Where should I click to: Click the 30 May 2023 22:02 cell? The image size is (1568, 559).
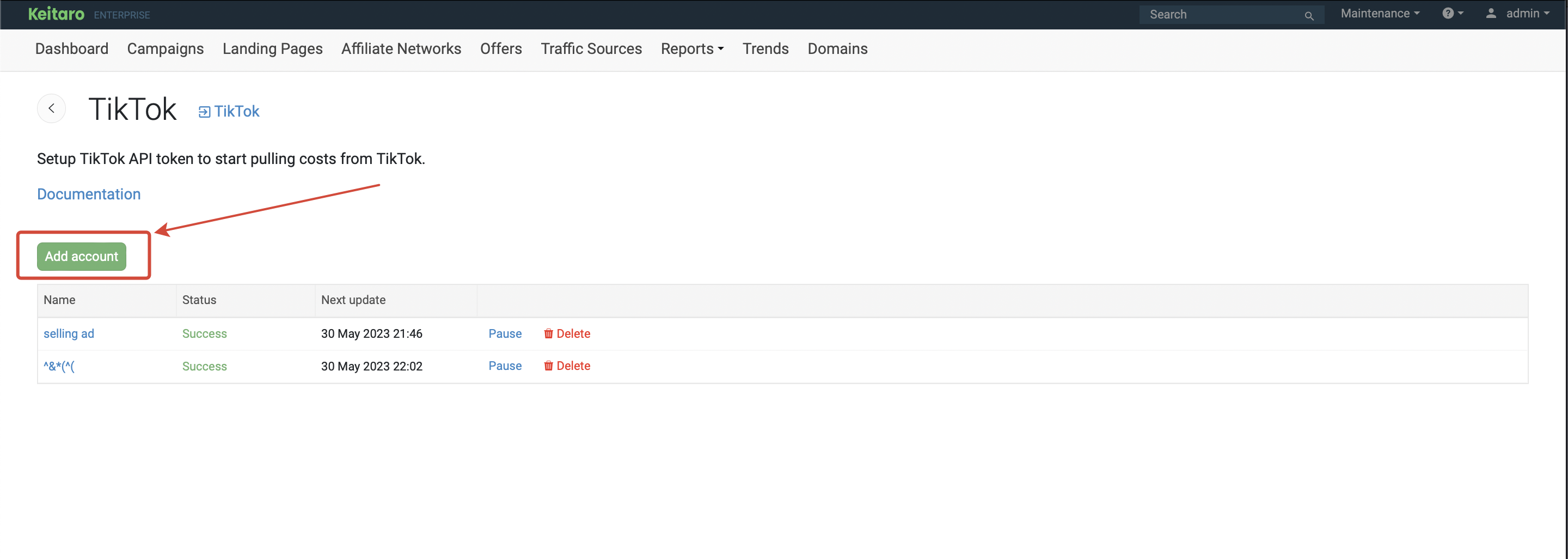click(371, 366)
